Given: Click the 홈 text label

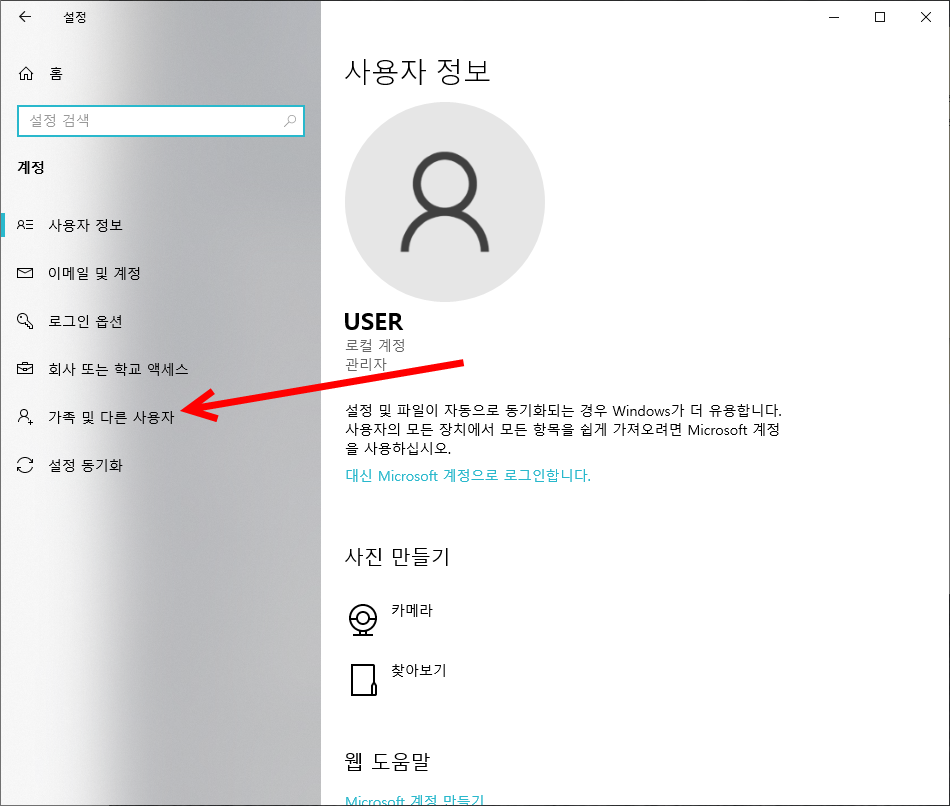Looking at the screenshot, I should (56, 74).
